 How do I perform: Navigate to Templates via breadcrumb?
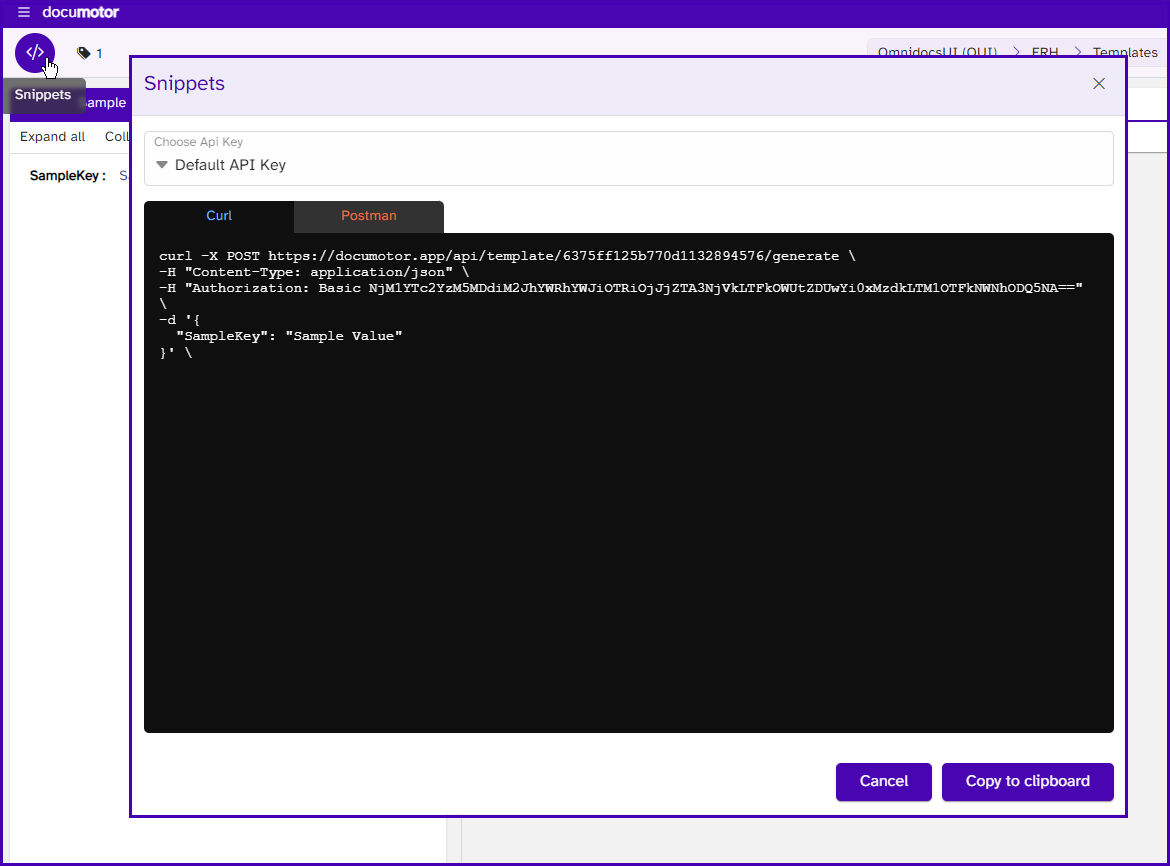(1124, 52)
